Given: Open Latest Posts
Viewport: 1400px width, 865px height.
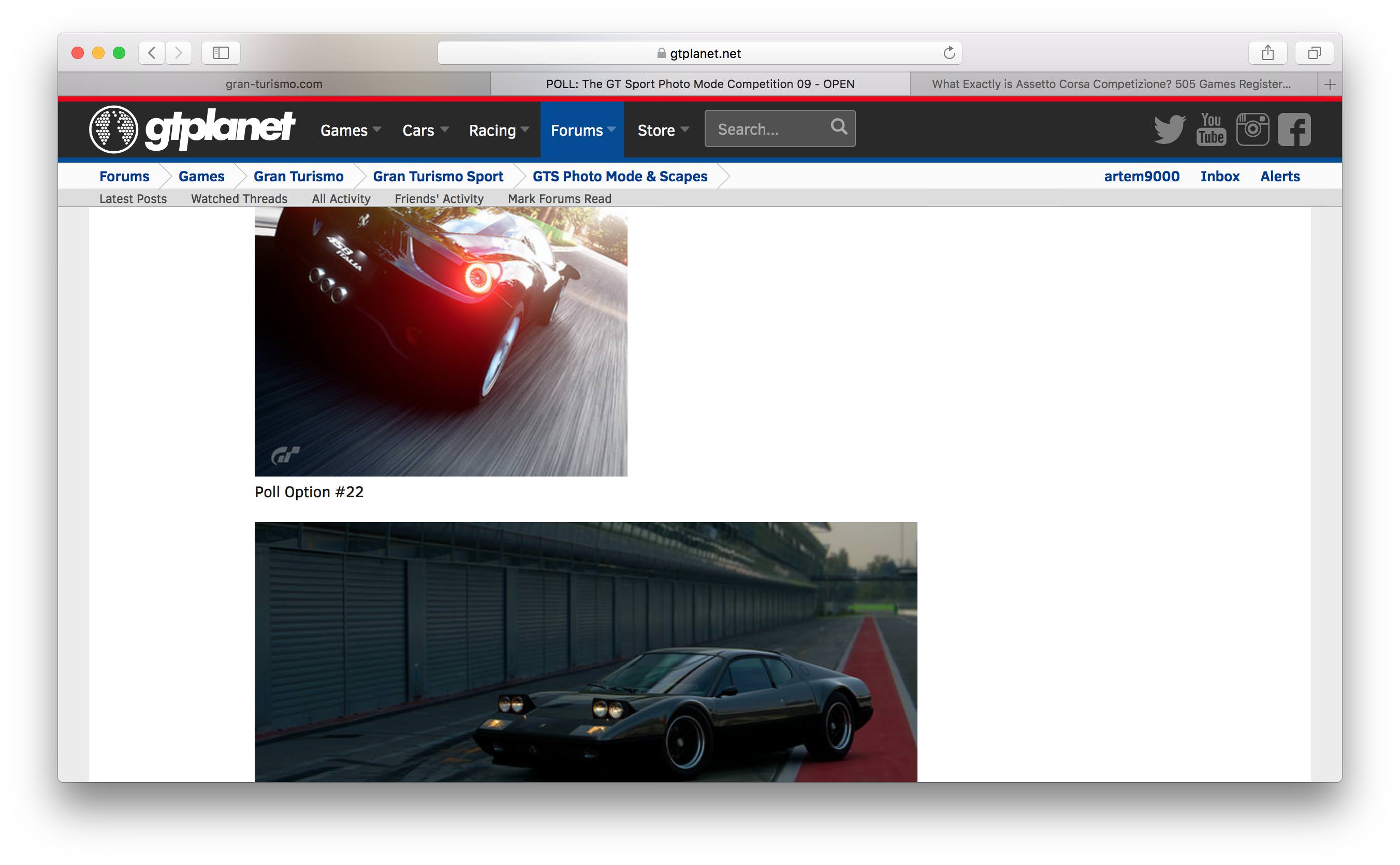Looking at the screenshot, I should 133,198.
